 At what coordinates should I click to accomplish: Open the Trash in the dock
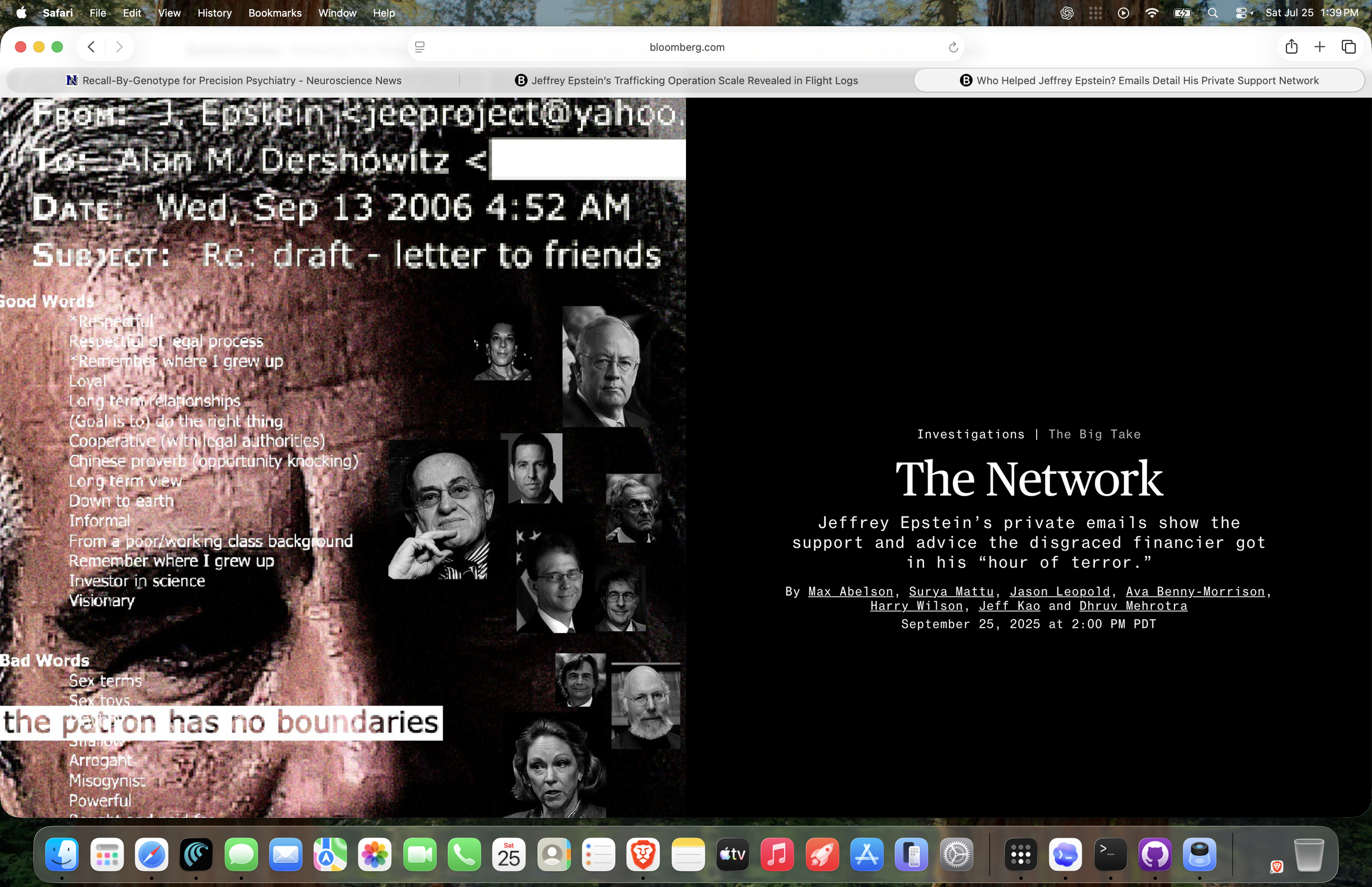(x=1309, y=855)
